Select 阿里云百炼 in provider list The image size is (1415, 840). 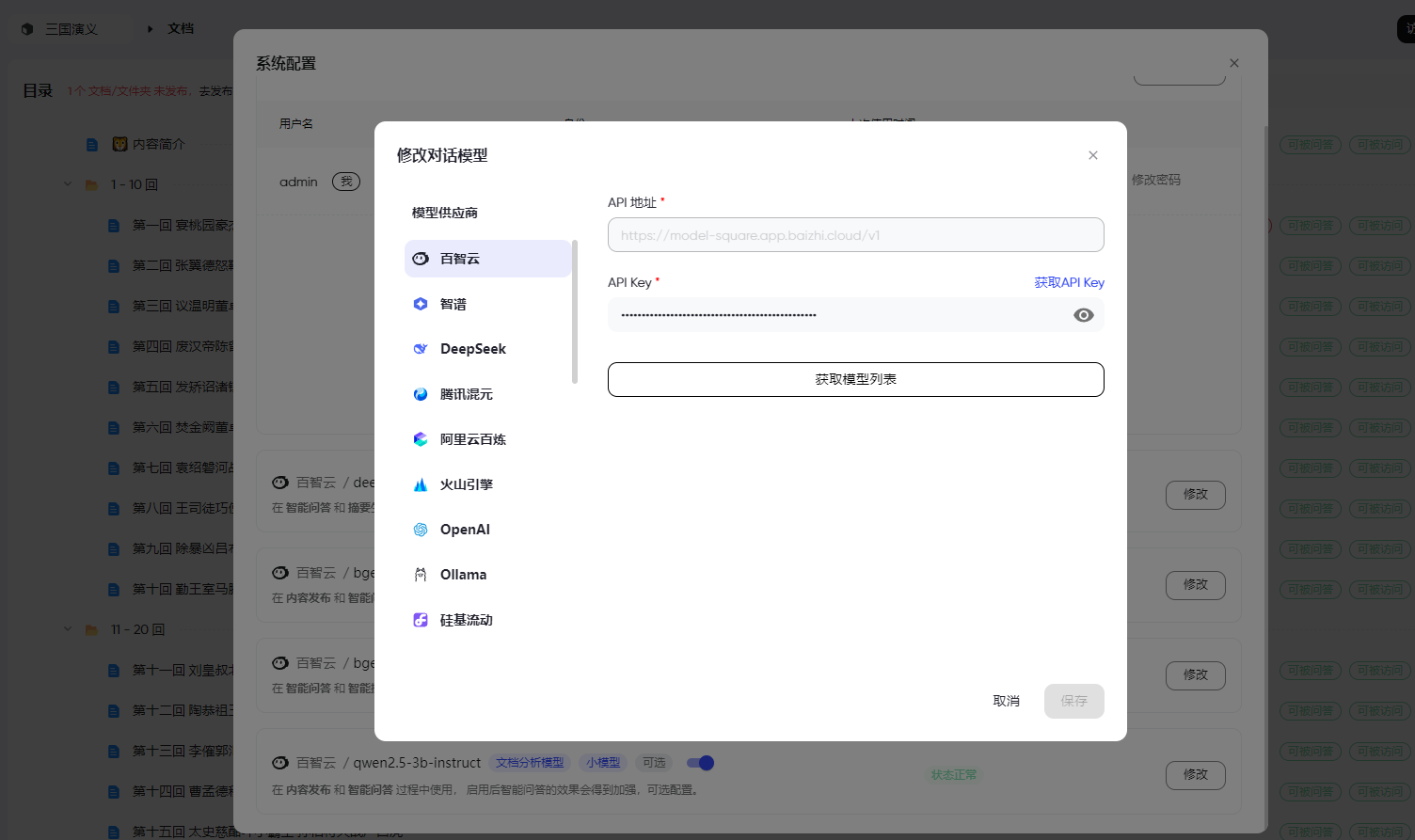pos(487,439)
